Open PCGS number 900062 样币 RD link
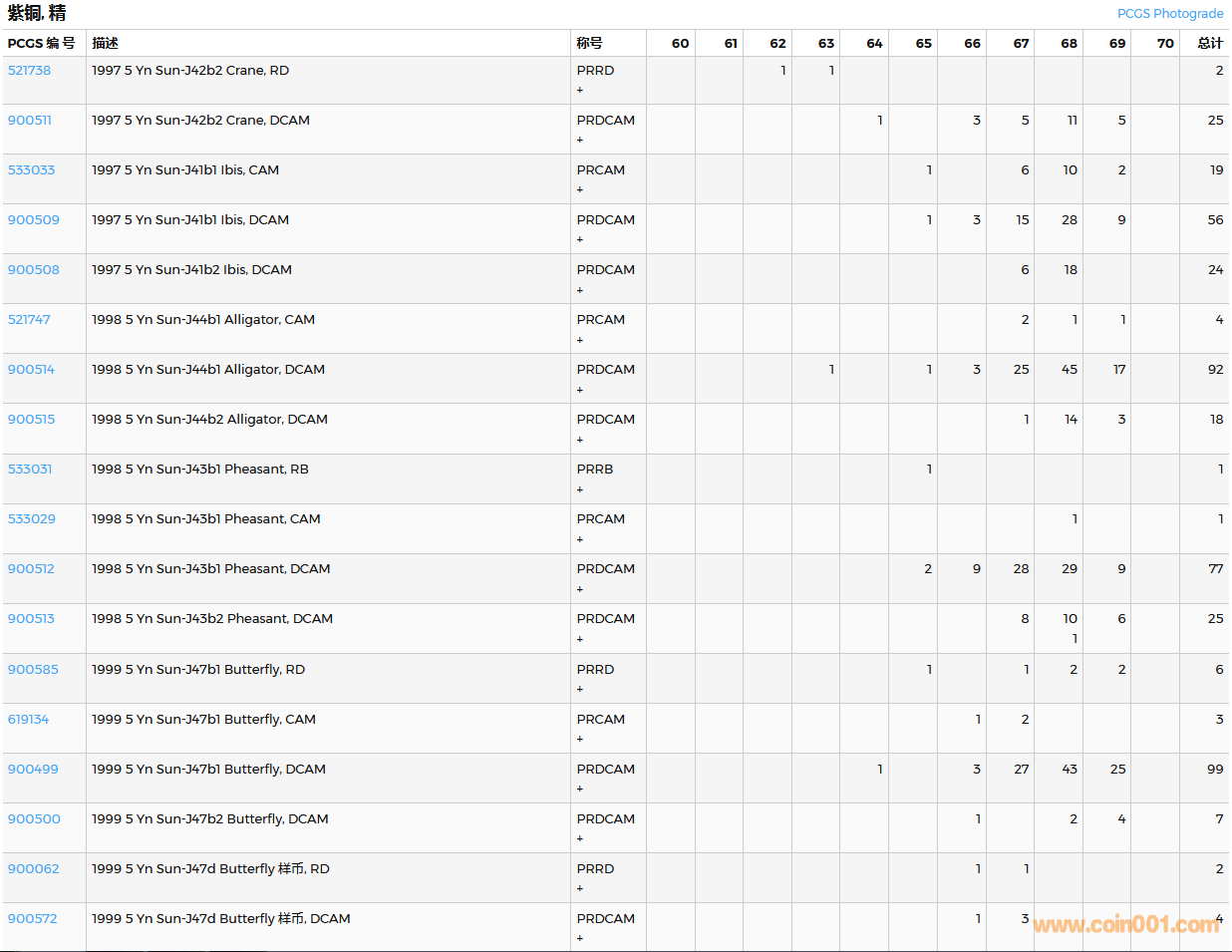The image size is (1232, 952). point(33,869)
